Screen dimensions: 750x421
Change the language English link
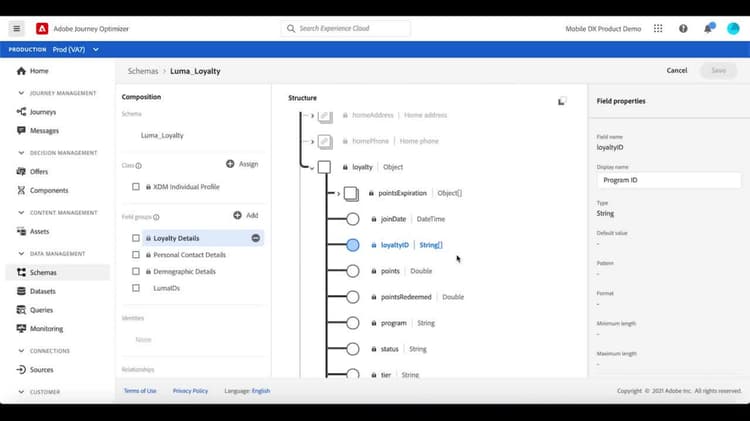261,391
